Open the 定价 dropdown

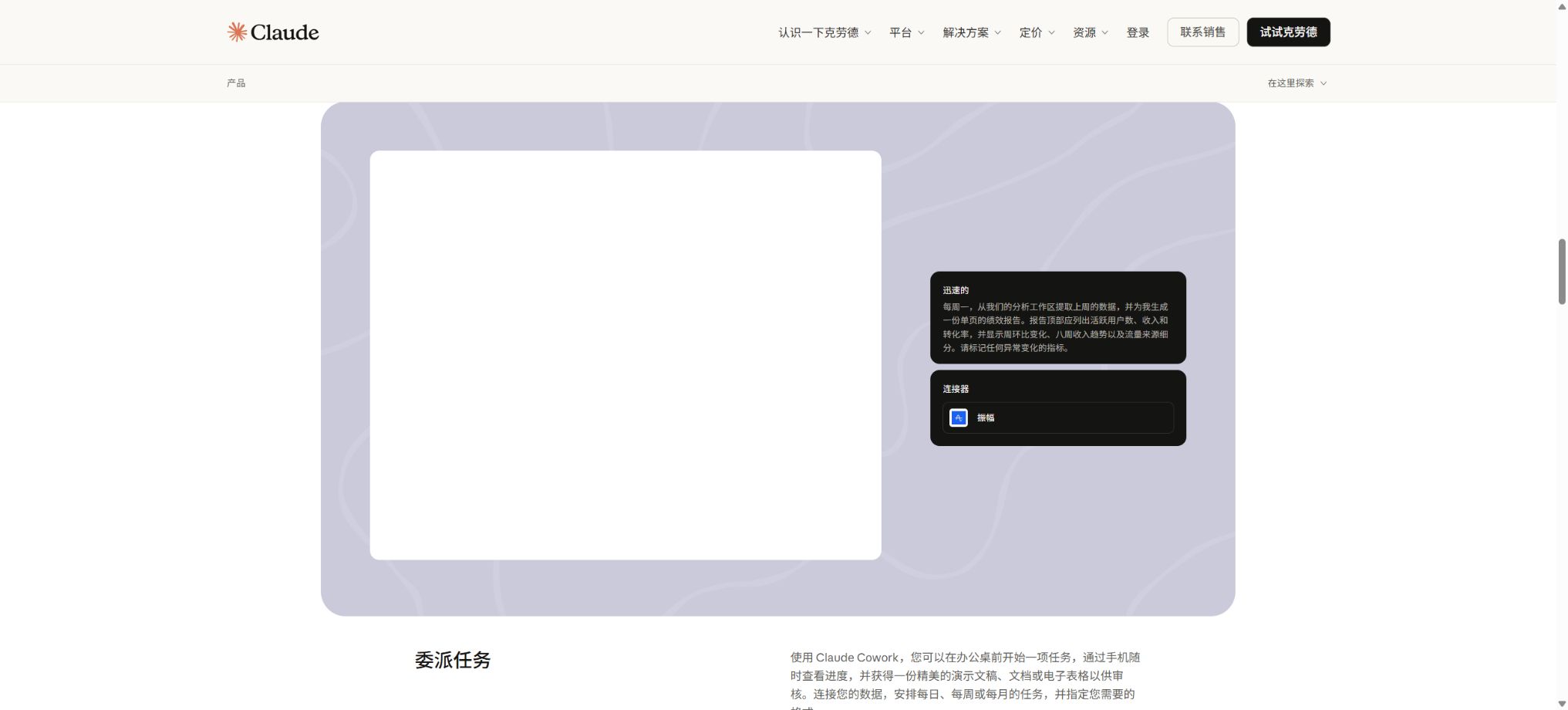tap(1037, 32)
